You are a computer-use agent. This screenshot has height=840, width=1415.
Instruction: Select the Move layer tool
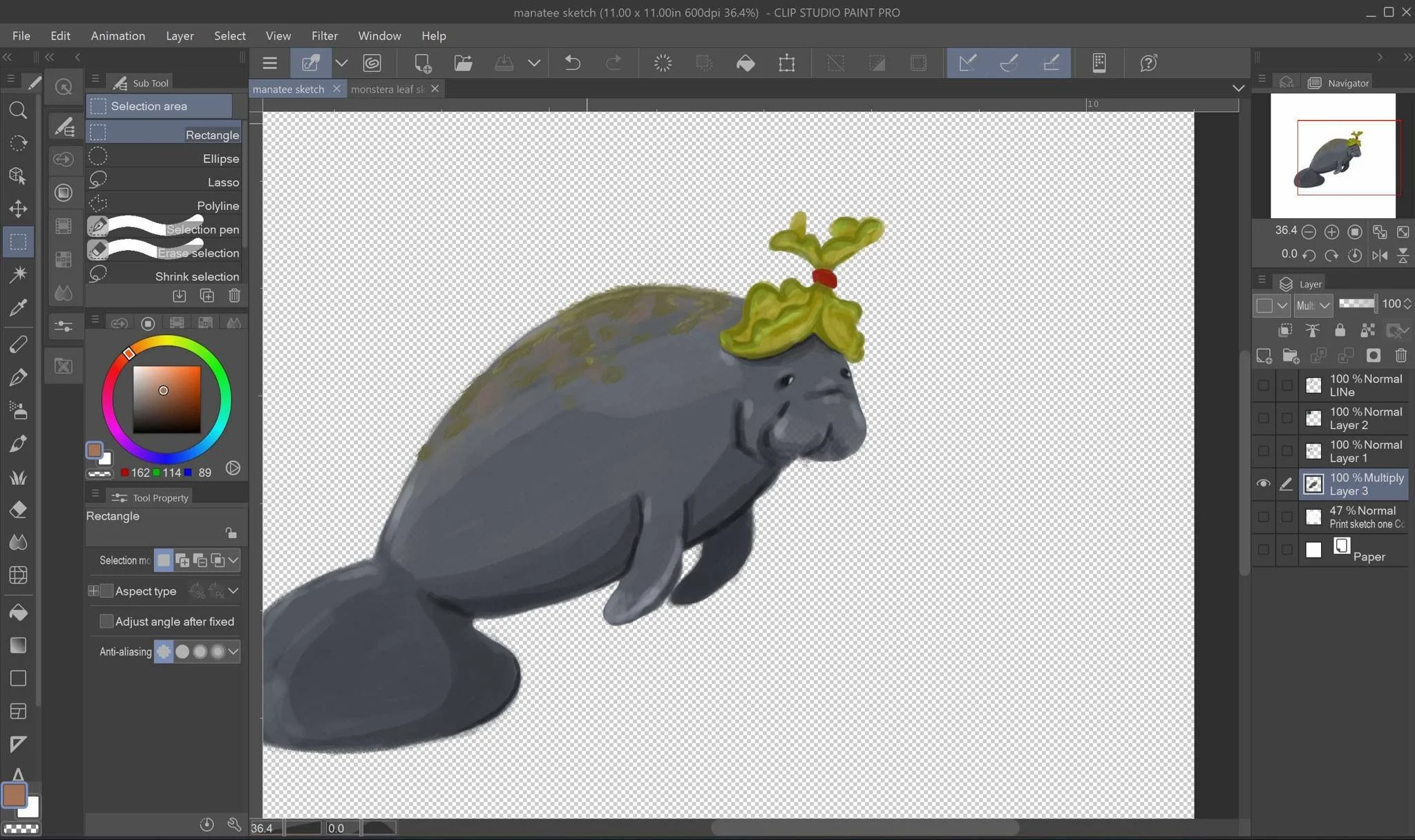[18, 209]
